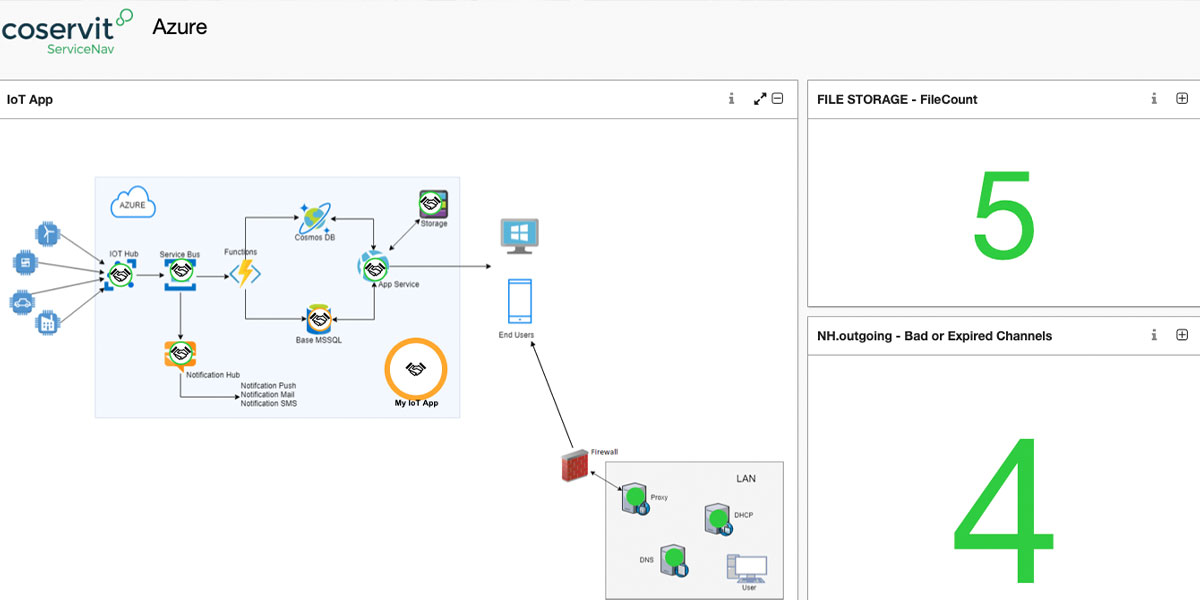This screenshot has height=600, width=1200.
Task: Click the Notification Mail label
Action: pos(267,394)
